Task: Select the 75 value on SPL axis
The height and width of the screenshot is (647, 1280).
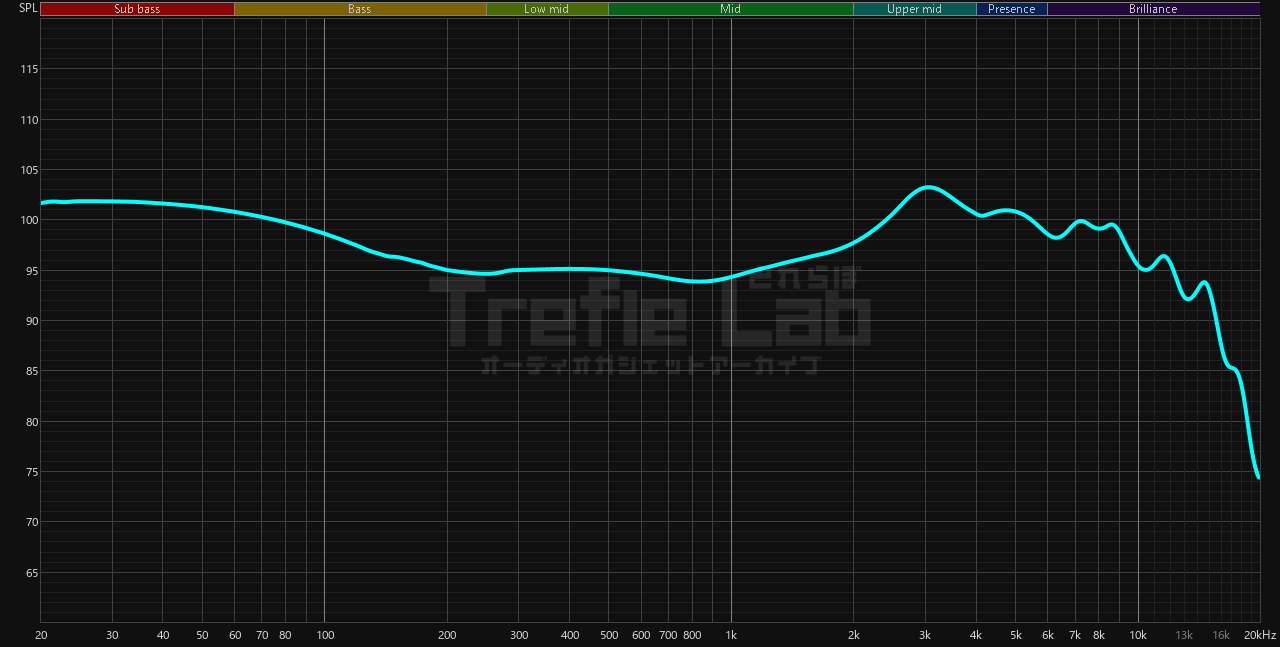Action: 31,472
